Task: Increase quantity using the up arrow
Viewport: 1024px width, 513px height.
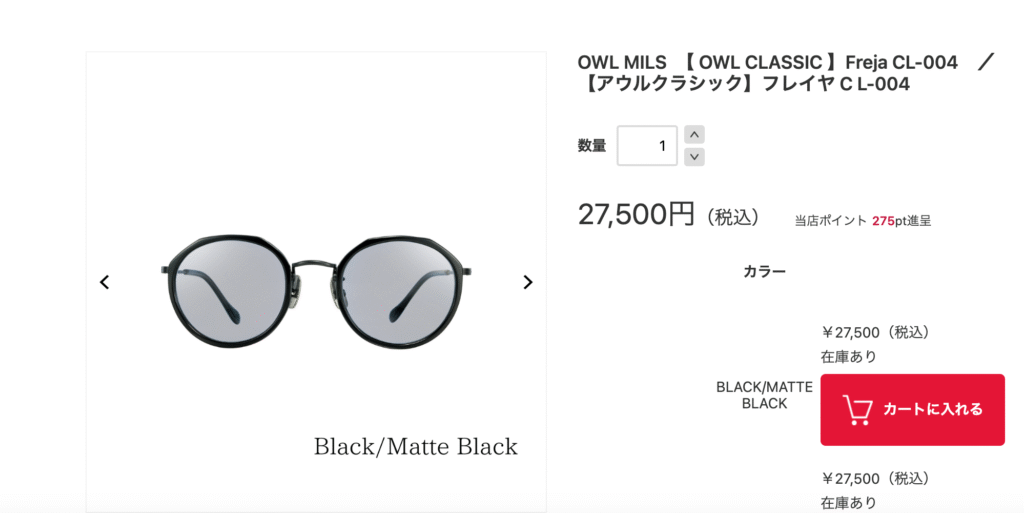Action: point(694,134)
